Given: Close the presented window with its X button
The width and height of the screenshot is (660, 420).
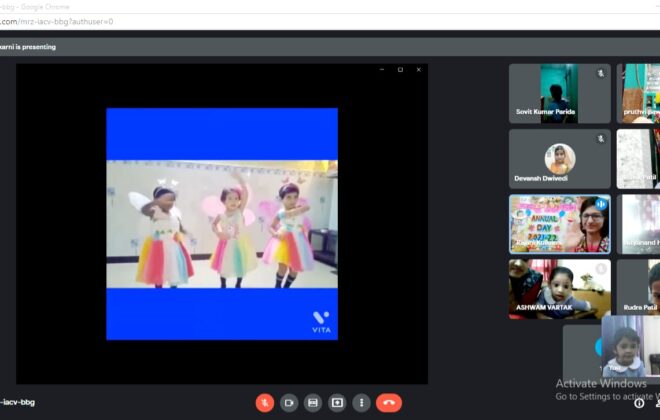Looking at the screenshot, I should 418,70.
